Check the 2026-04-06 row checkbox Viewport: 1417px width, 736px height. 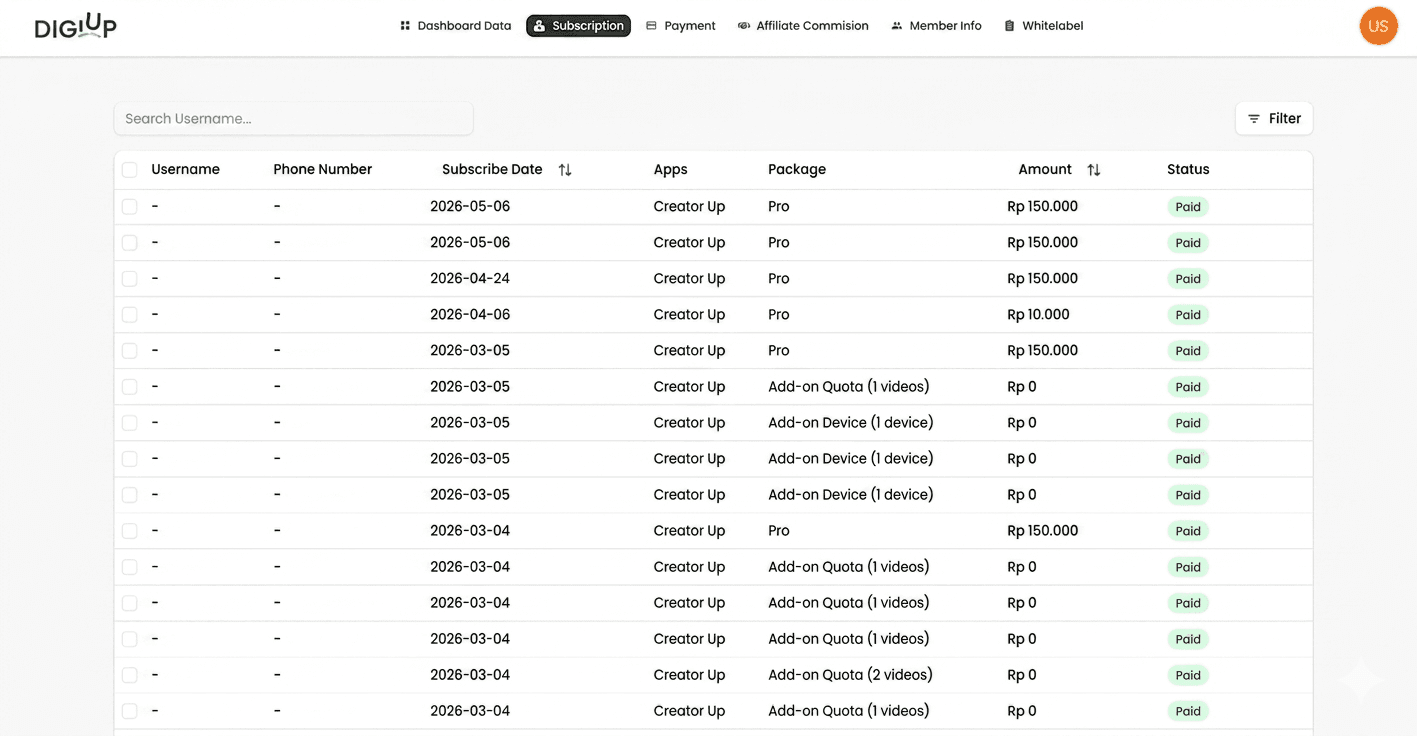pyautogui.click(x=130, y=315)
